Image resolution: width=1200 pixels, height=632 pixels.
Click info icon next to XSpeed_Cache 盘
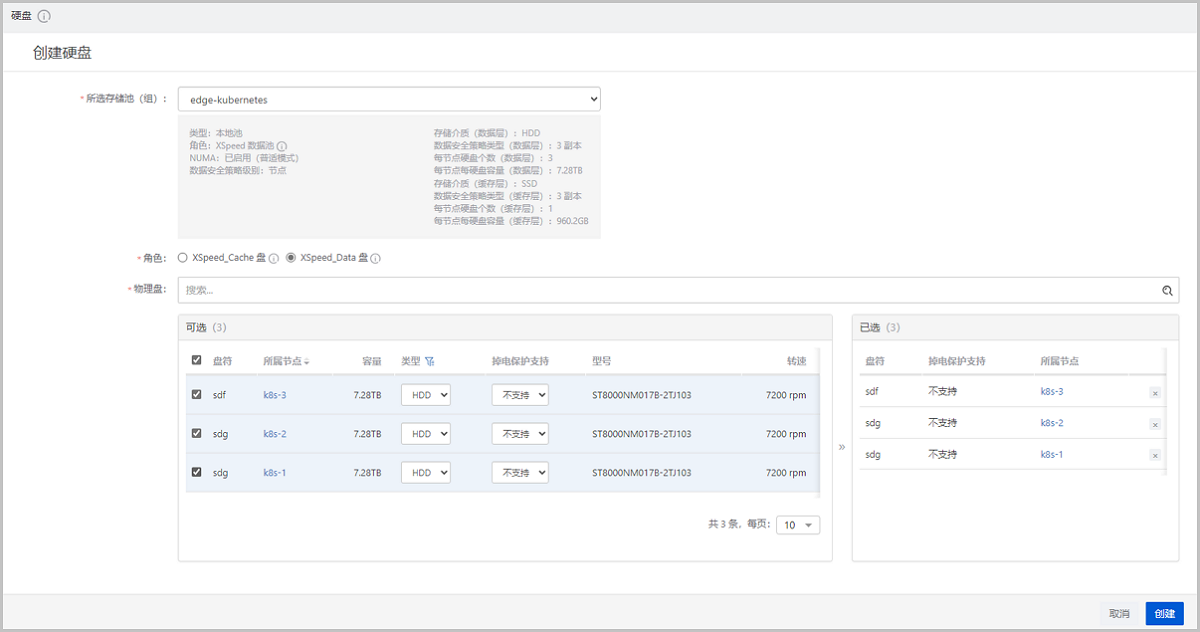273,258
